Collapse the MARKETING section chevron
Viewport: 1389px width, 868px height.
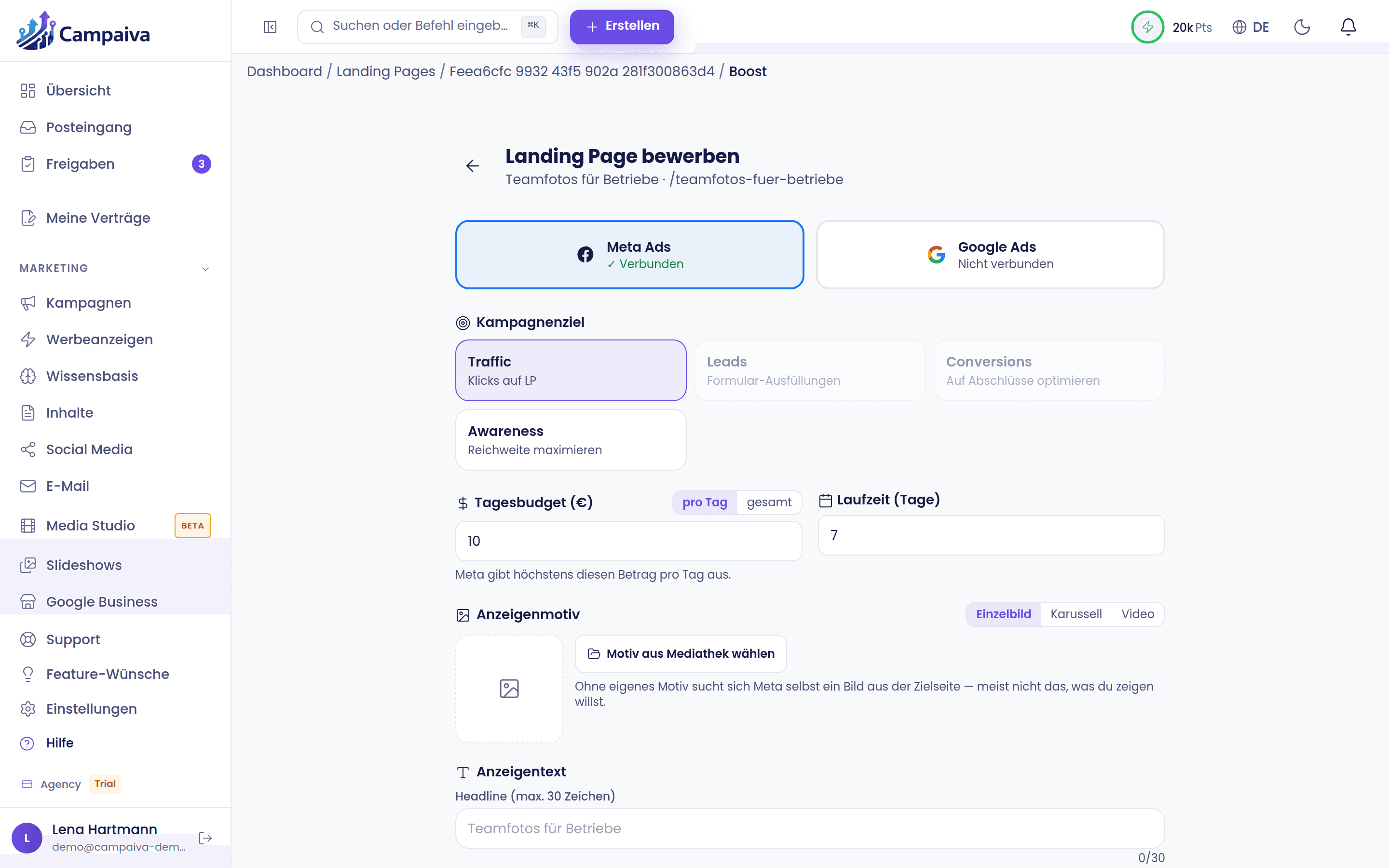pos(205,269)
